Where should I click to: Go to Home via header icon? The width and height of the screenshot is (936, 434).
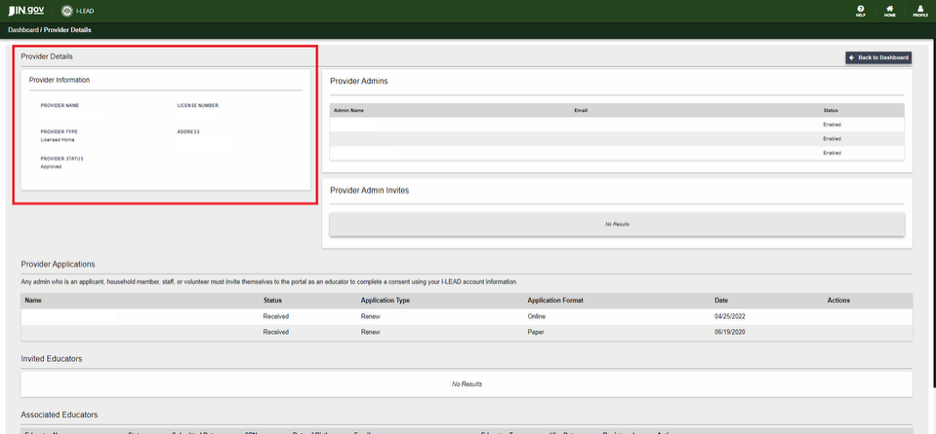889,11
